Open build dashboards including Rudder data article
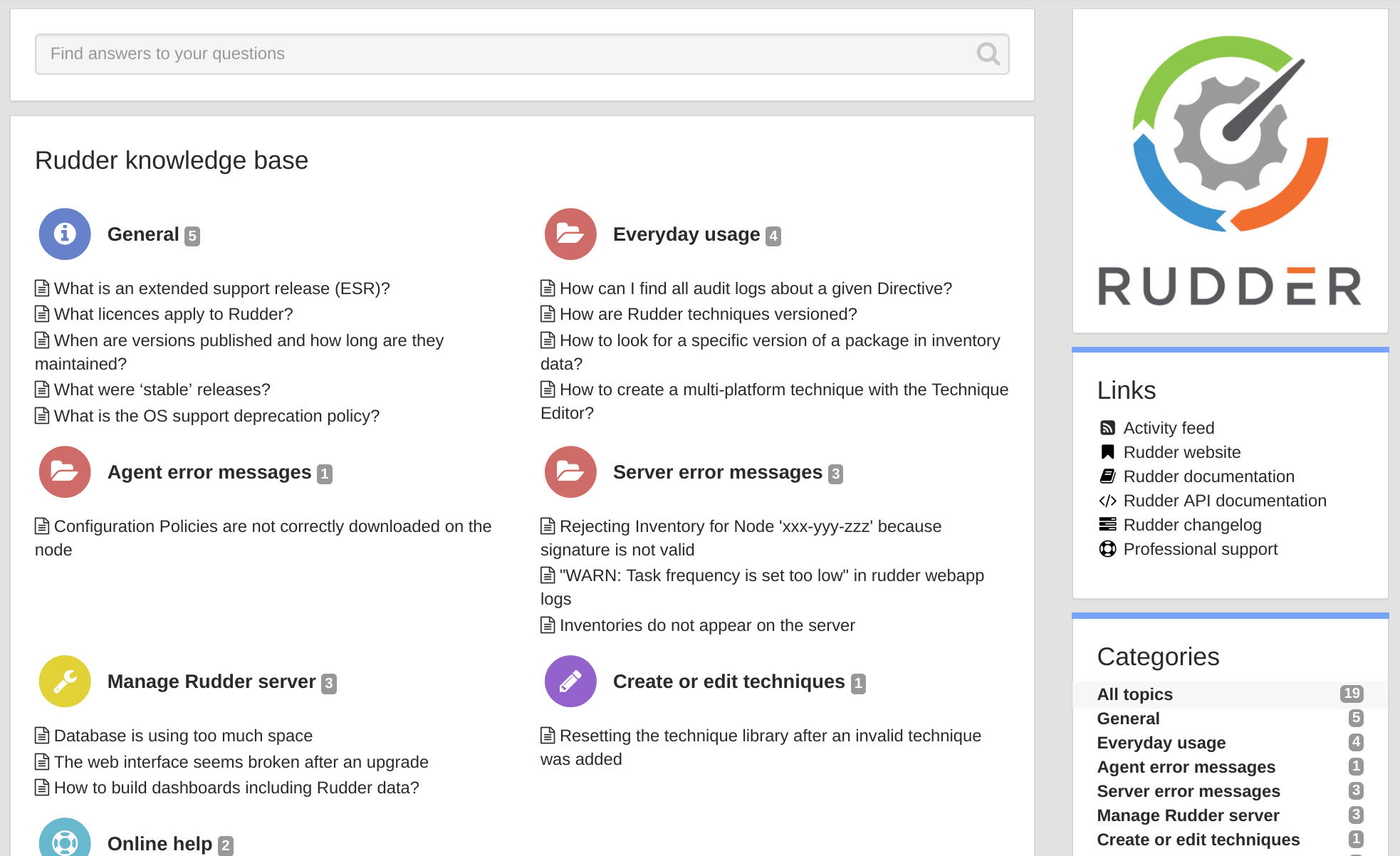 (x=236, y=788)
